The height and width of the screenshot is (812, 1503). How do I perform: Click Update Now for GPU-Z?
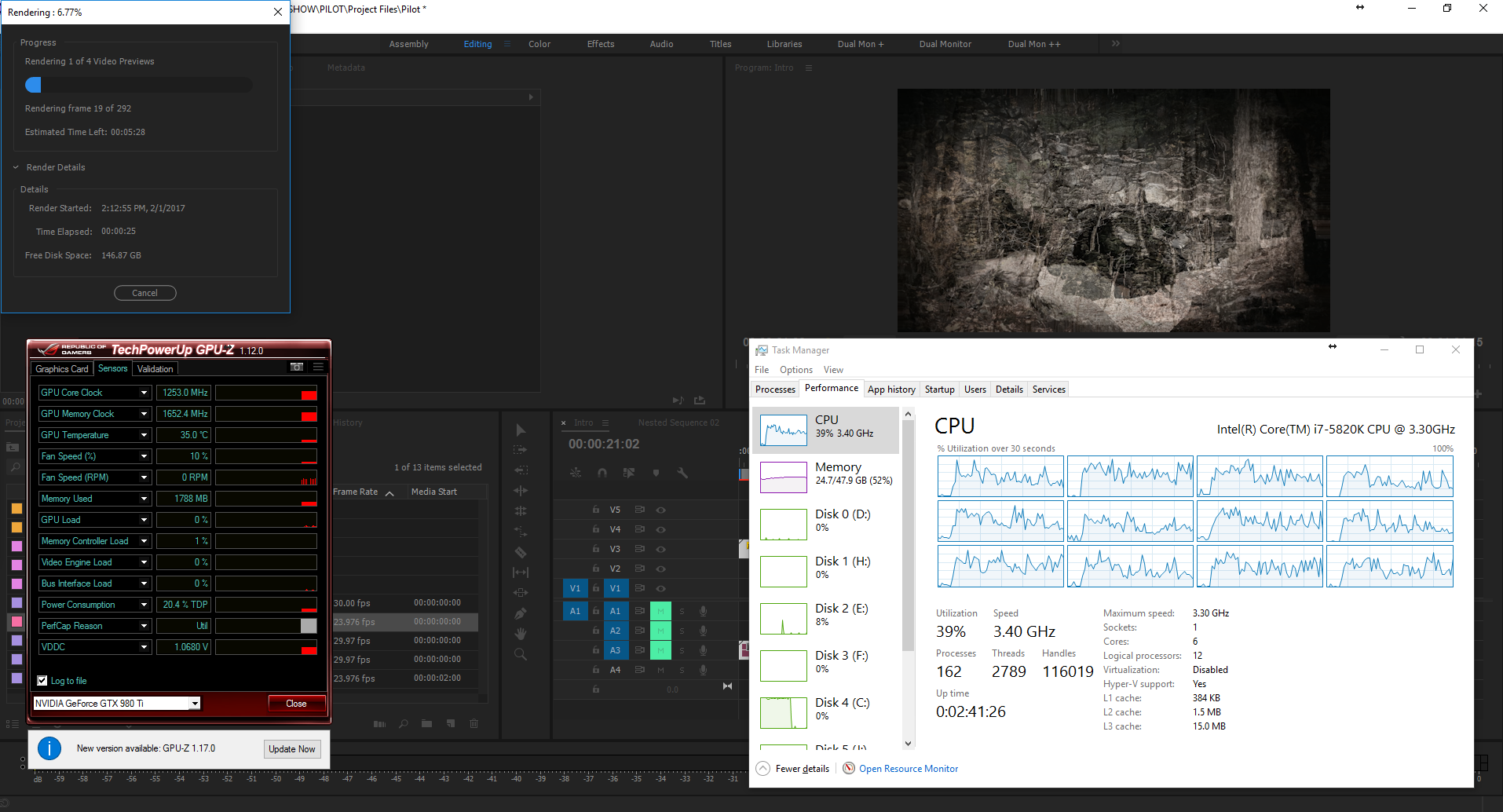291,749
